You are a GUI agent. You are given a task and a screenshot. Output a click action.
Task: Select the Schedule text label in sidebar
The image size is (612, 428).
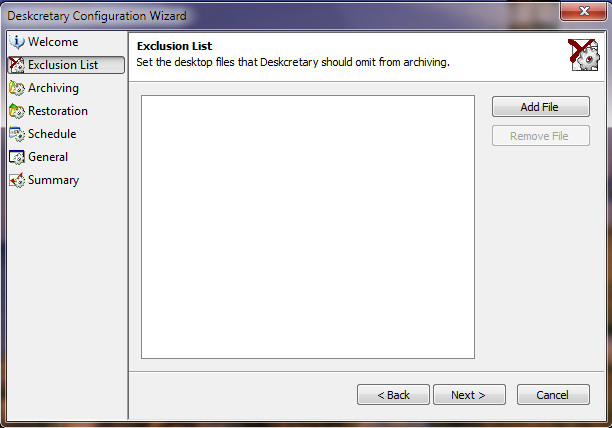(x=52, y=134)
